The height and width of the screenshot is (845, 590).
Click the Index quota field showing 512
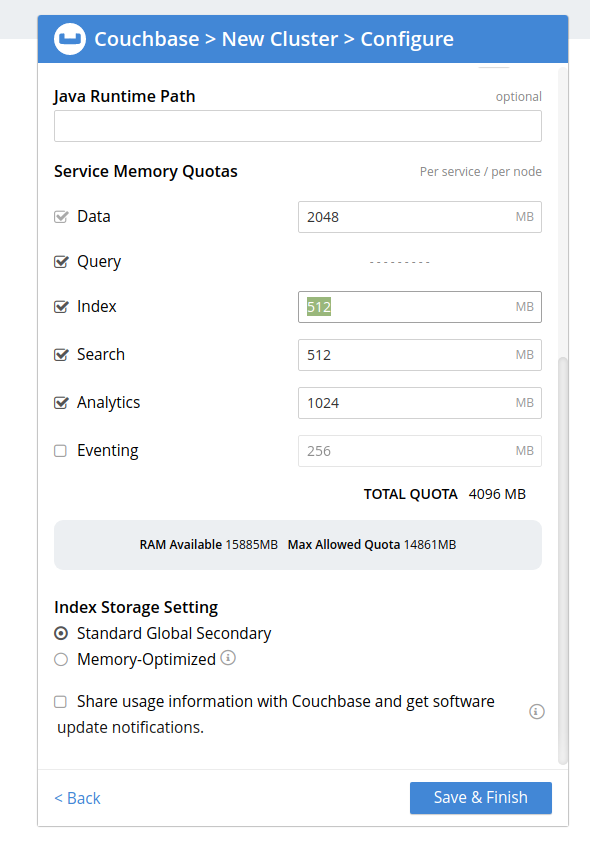pos(420,307)
